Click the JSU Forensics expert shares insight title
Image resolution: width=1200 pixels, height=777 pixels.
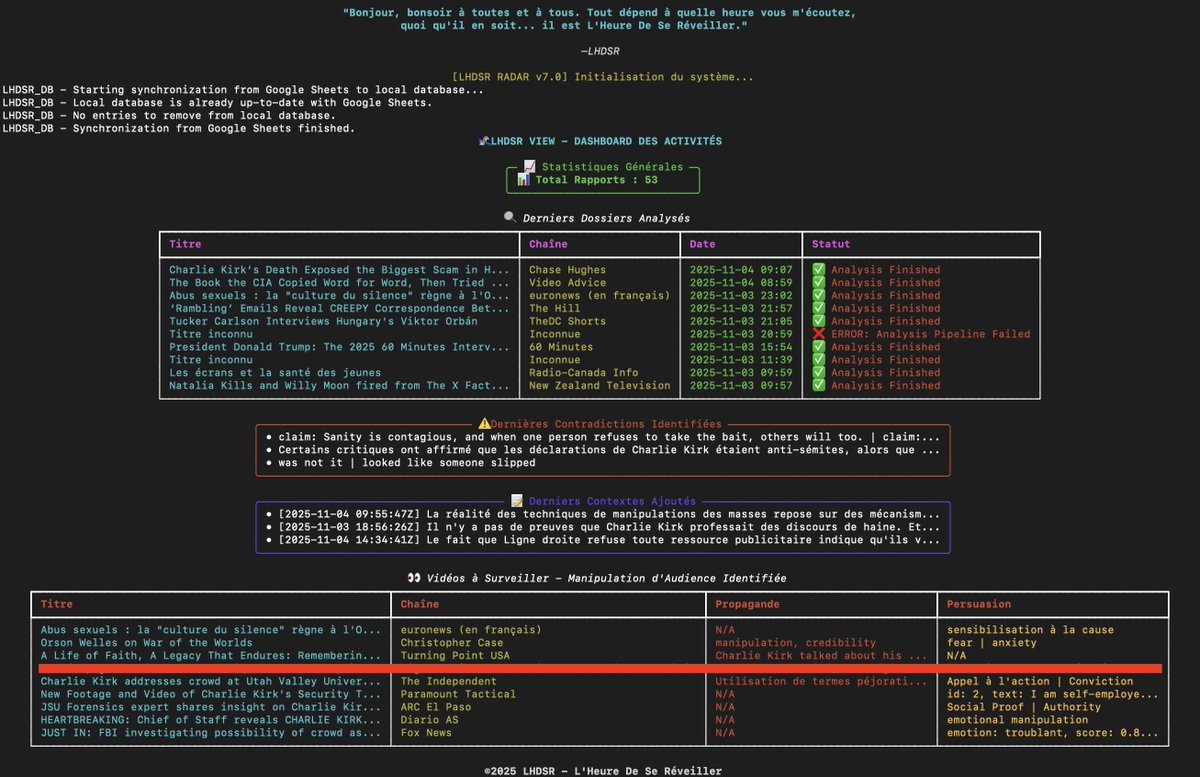pos(211,707)
